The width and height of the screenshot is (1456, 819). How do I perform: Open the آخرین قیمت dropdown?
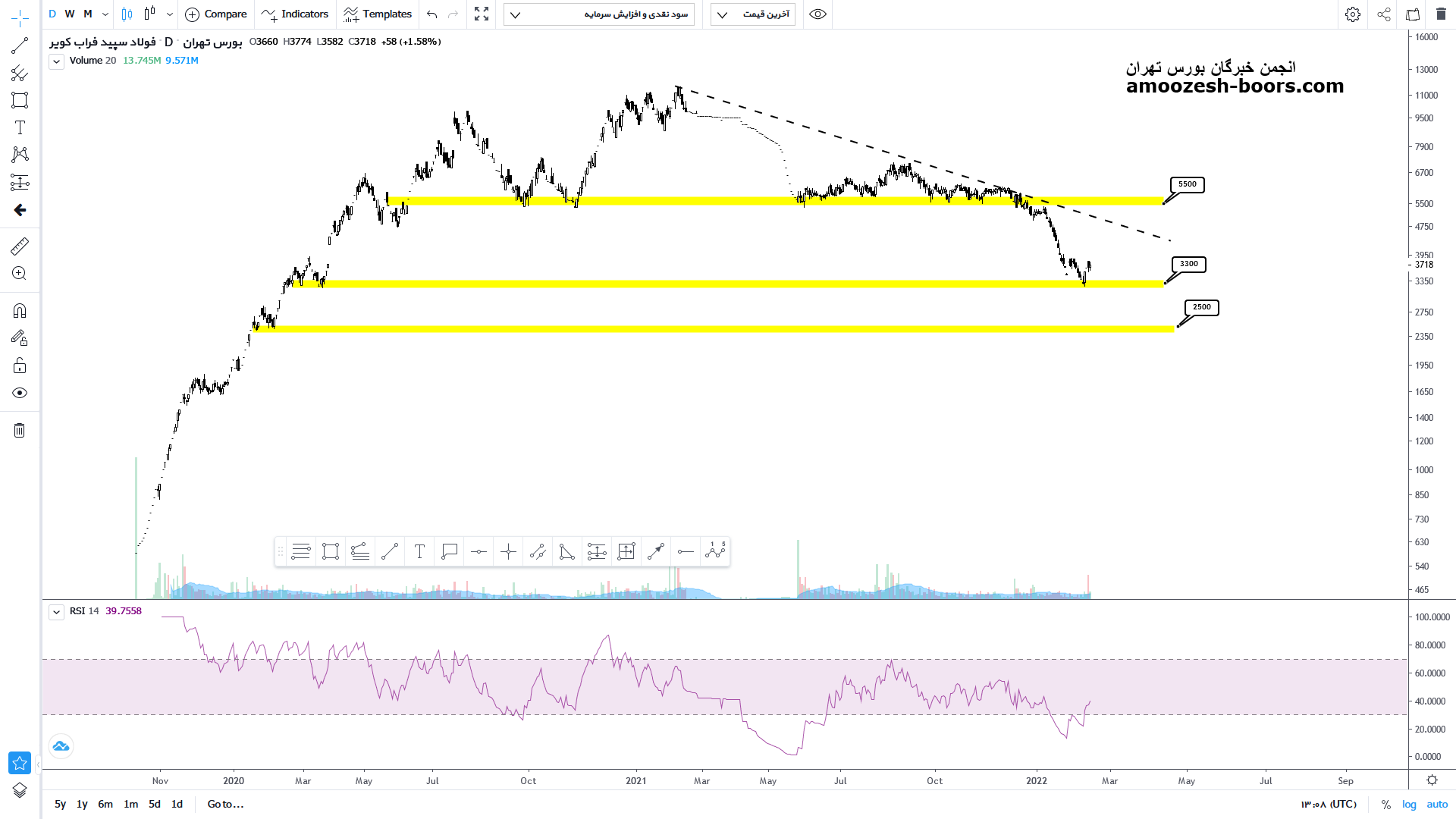pos(752,14)
